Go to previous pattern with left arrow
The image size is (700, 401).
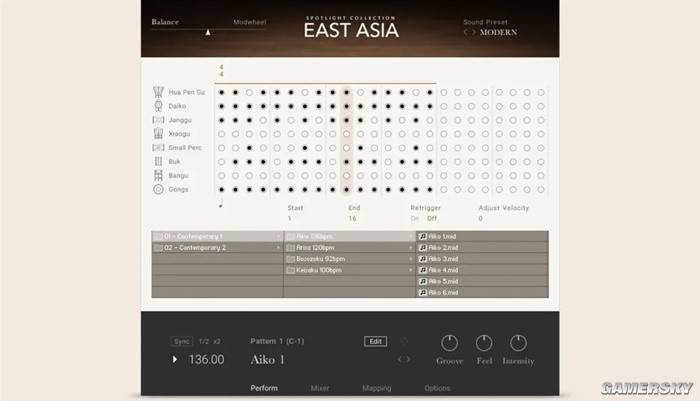(400, 359)
